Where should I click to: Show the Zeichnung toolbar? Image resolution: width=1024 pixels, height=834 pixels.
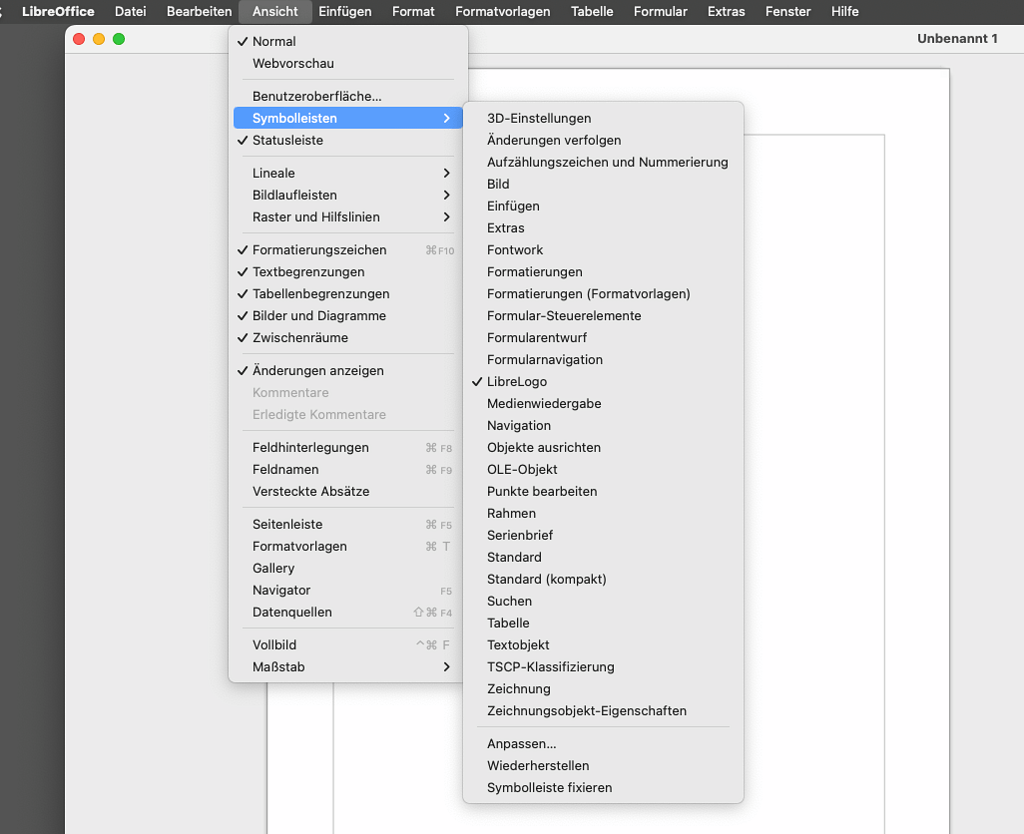[x=518, y=689]
